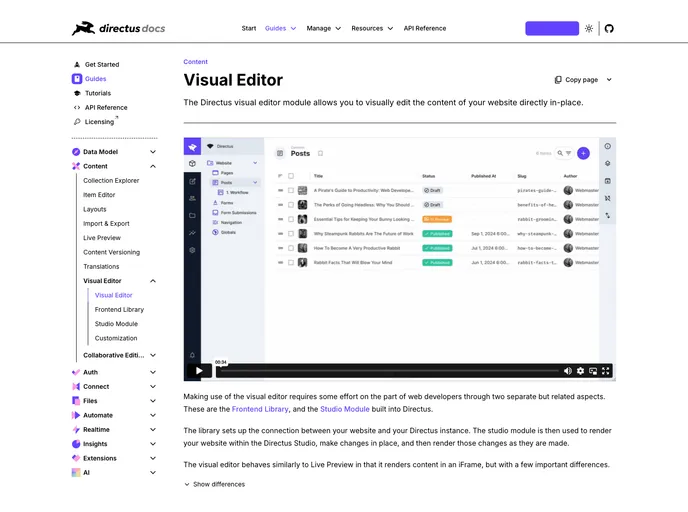Open the Studio Module sidebar entry
This screenshot has height=512, width=688.
pyautogui.click(x=116, y=324)
